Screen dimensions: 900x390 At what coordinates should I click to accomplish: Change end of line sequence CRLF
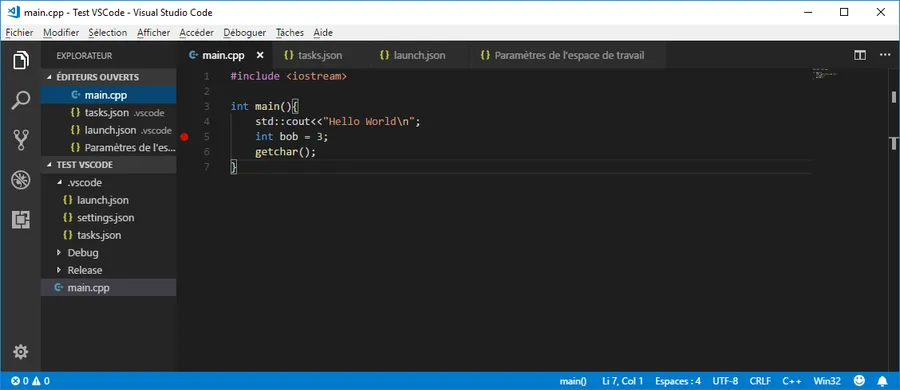[x=760, y=381]
